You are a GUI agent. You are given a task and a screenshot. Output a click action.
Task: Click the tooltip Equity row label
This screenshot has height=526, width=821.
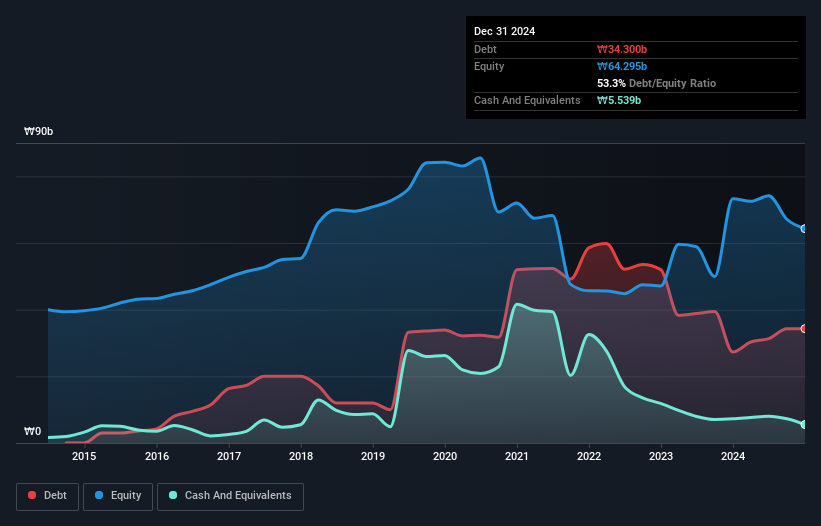[489, 66]
